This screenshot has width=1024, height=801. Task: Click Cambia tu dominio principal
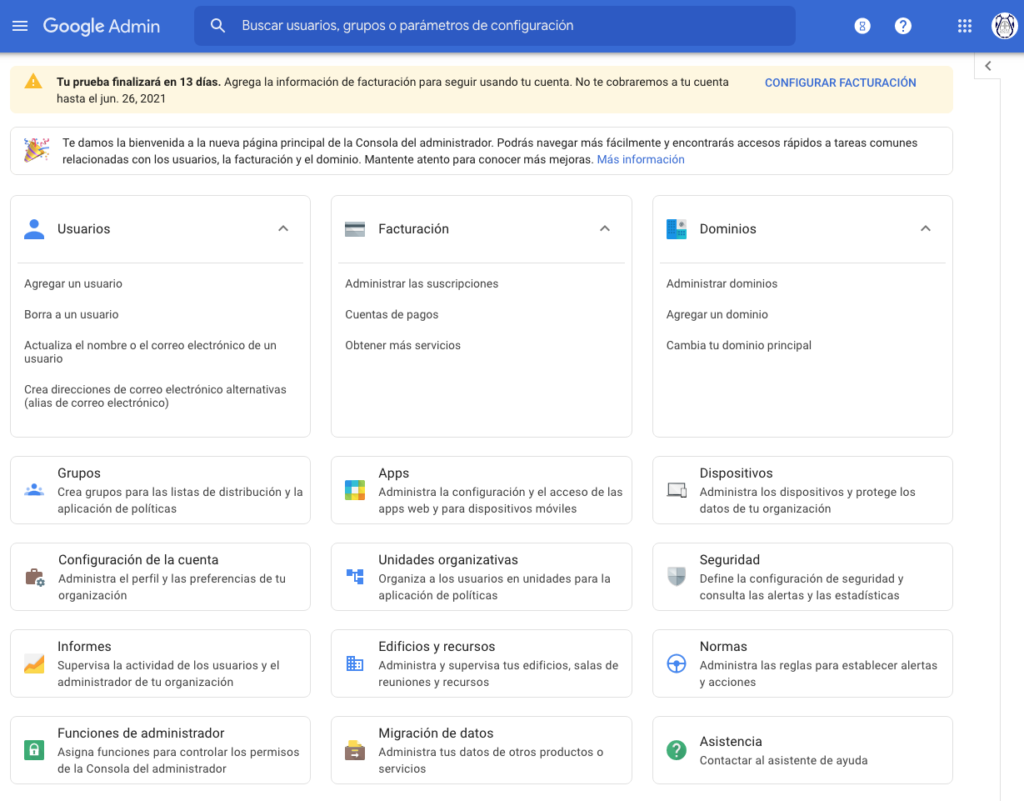(739, 345)
